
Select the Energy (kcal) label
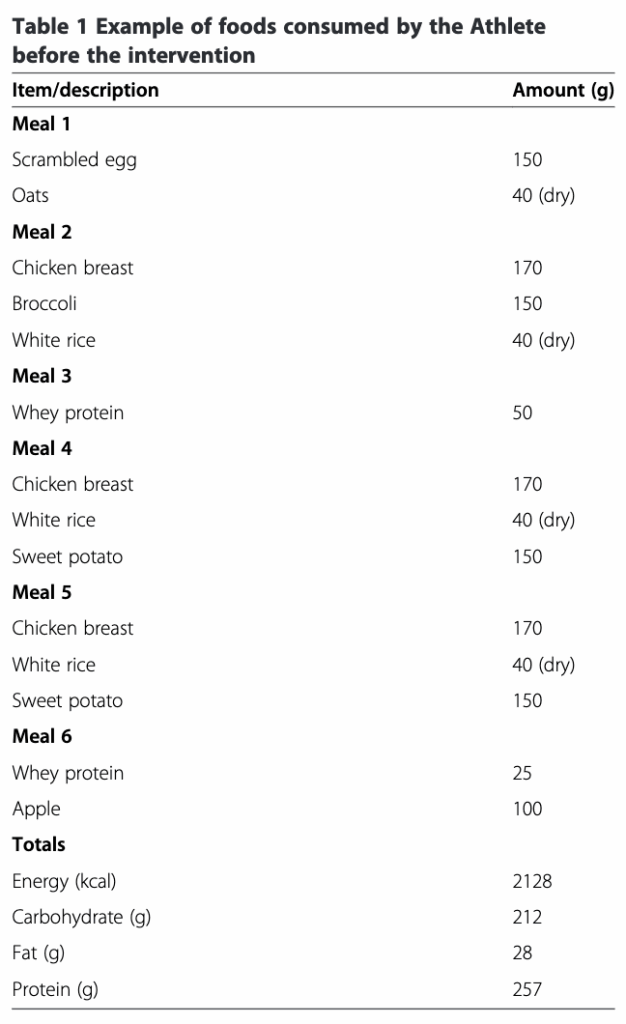coord(71,881)
